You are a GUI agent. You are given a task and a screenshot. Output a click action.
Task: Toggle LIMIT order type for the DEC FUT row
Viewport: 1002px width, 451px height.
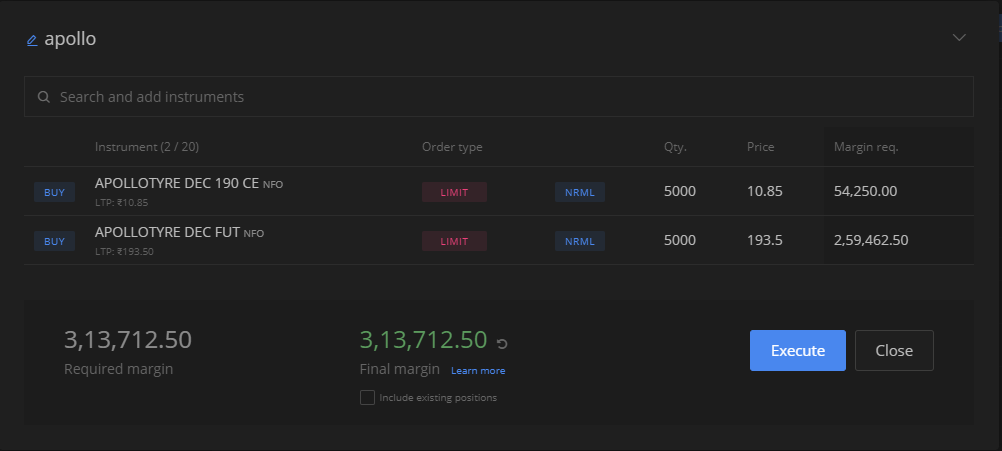click(x=454, y=241)
